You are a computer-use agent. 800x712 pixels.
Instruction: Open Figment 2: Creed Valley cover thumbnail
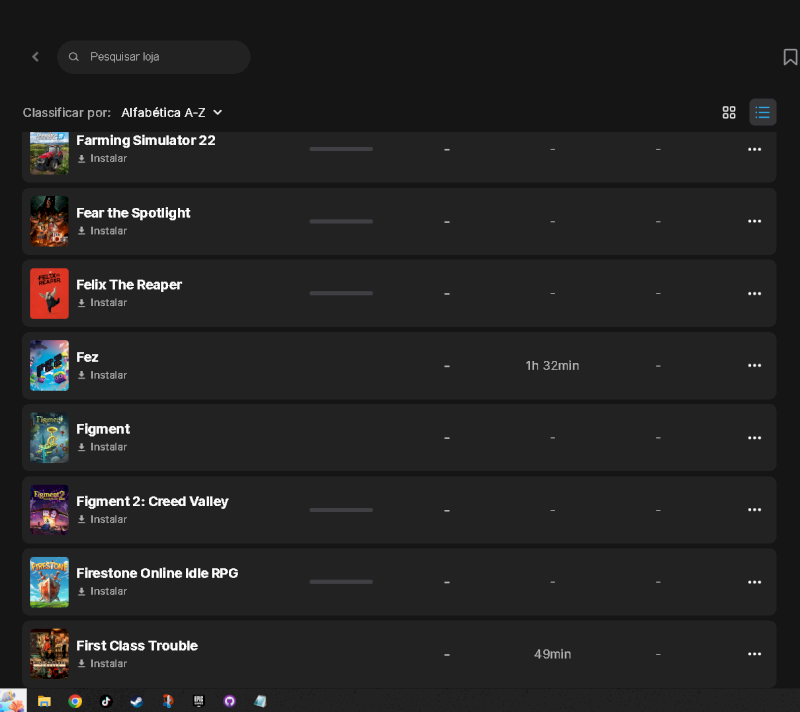[49, 510]
